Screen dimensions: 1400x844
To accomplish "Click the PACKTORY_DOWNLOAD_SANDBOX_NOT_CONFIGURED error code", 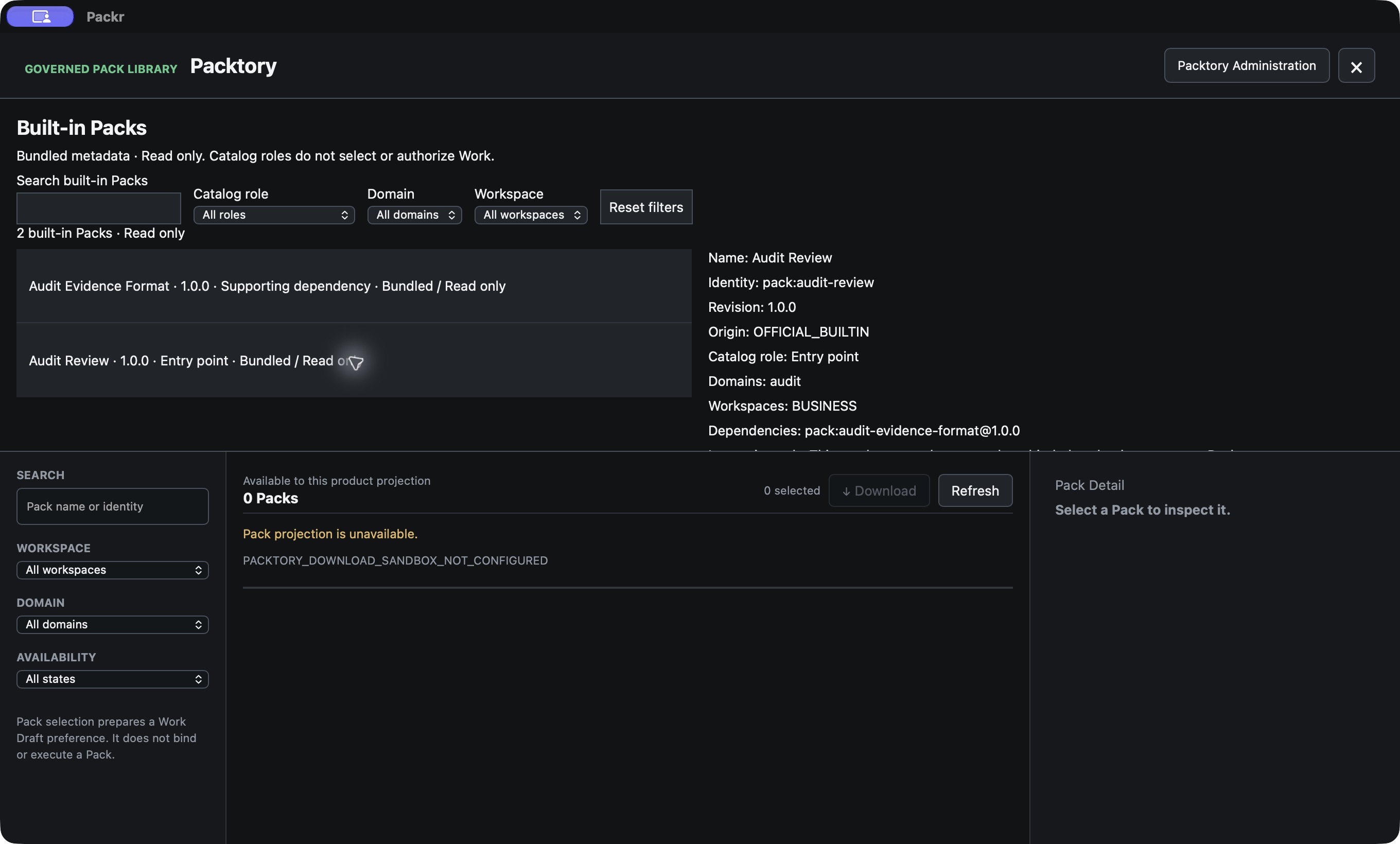I will coord(395,560).
